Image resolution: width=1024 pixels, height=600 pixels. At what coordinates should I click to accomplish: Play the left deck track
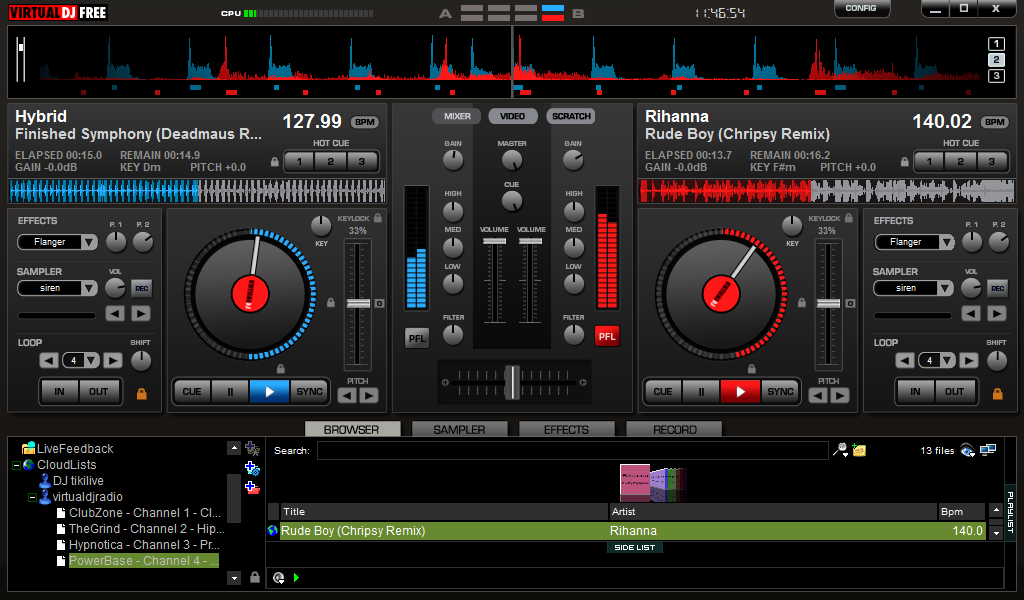(x=269, y=392)
